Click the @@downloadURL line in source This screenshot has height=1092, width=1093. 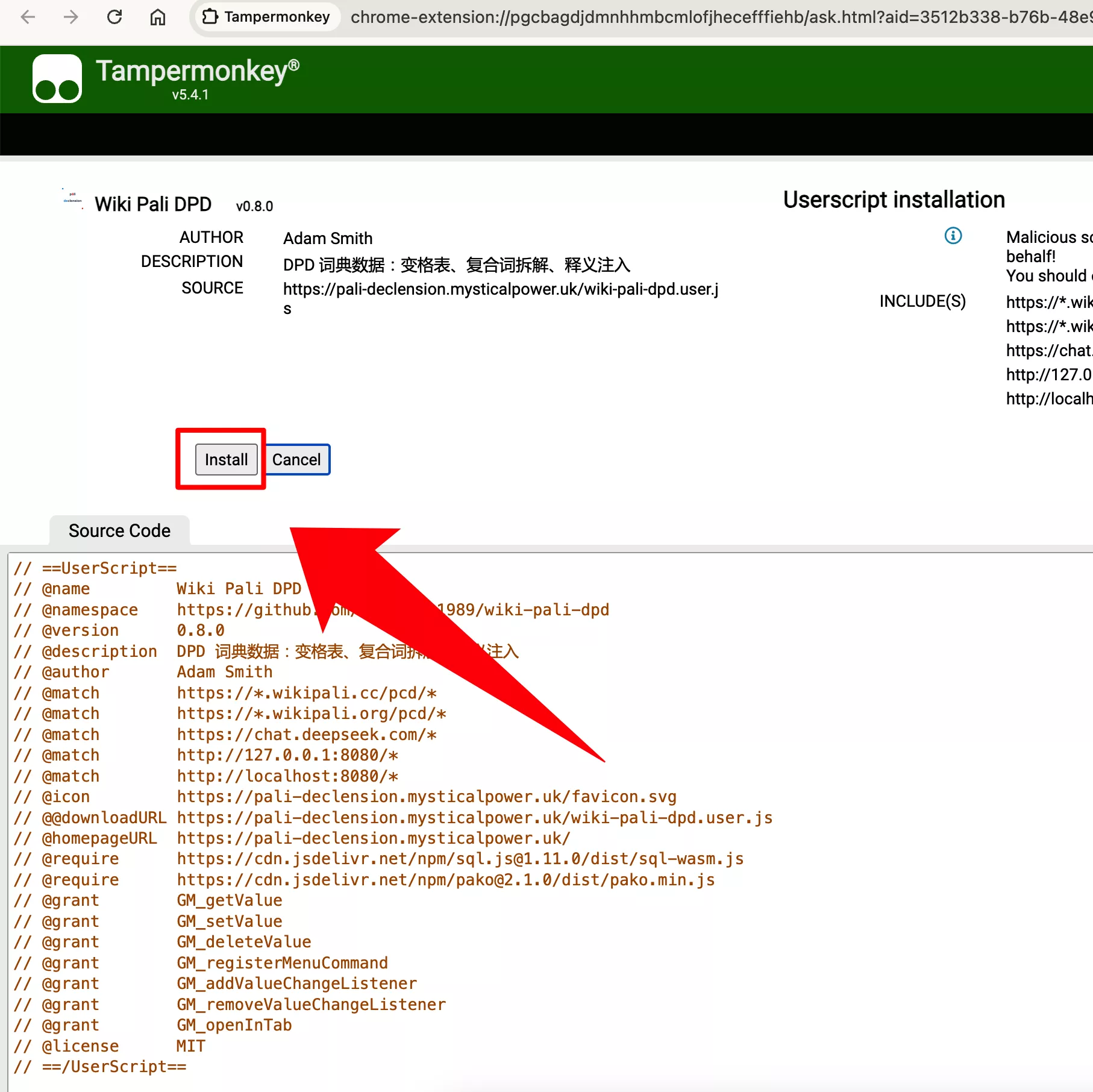click(393, 818)
